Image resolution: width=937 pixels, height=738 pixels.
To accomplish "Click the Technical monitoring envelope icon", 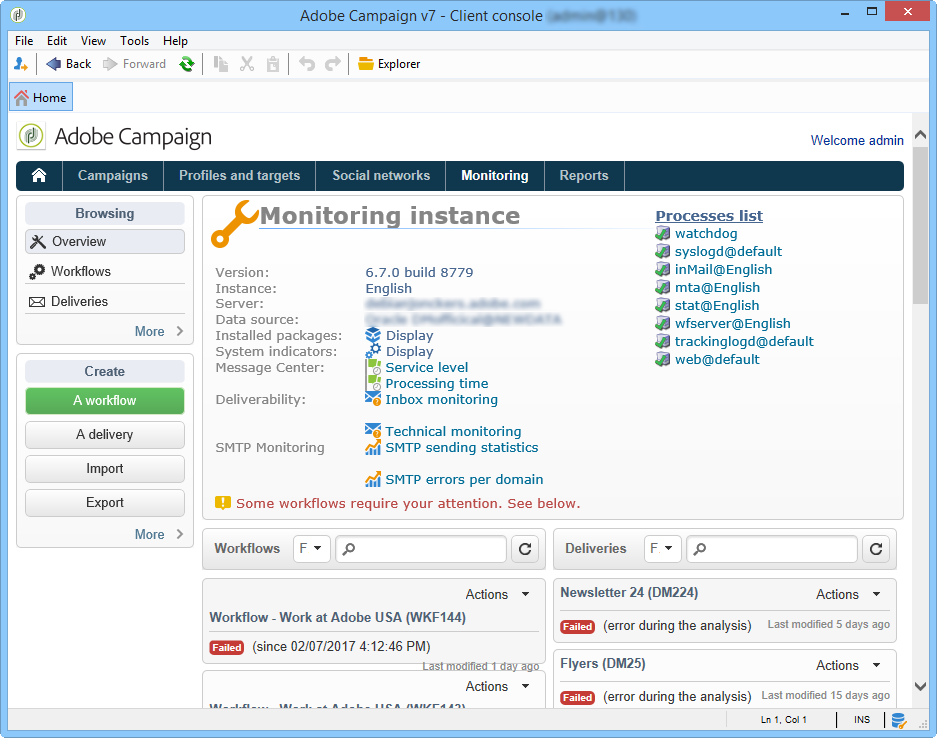I will (373, 430).
